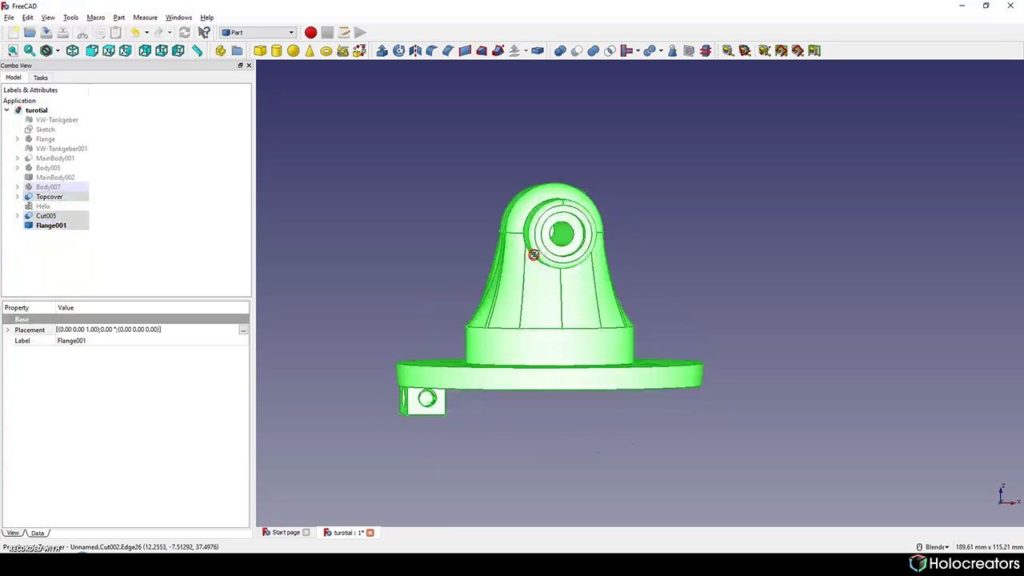1024x576 pixels.
Task: Set the right view
Action: [125, 51]
